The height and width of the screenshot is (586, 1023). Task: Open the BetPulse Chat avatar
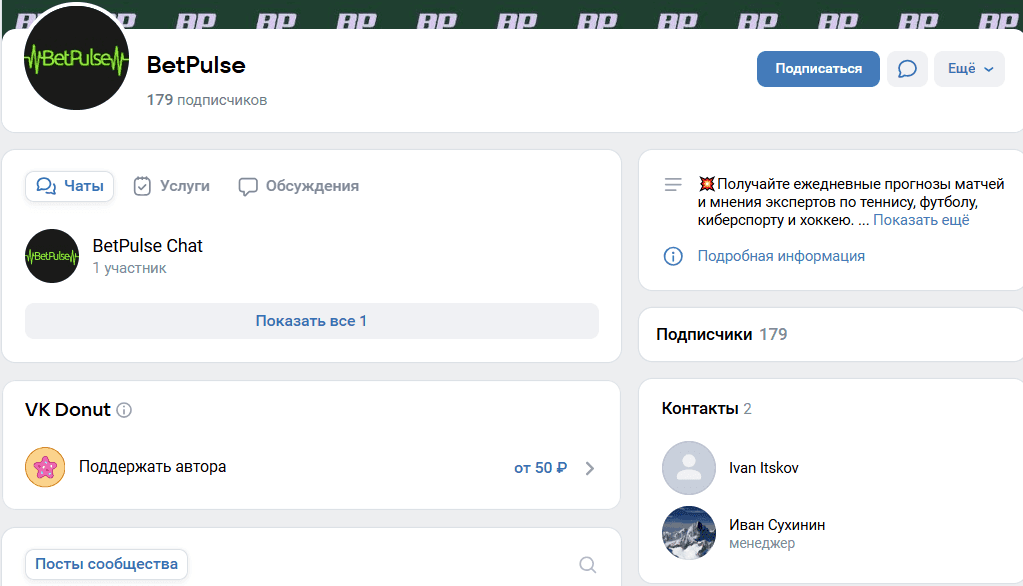click(52, 256)
